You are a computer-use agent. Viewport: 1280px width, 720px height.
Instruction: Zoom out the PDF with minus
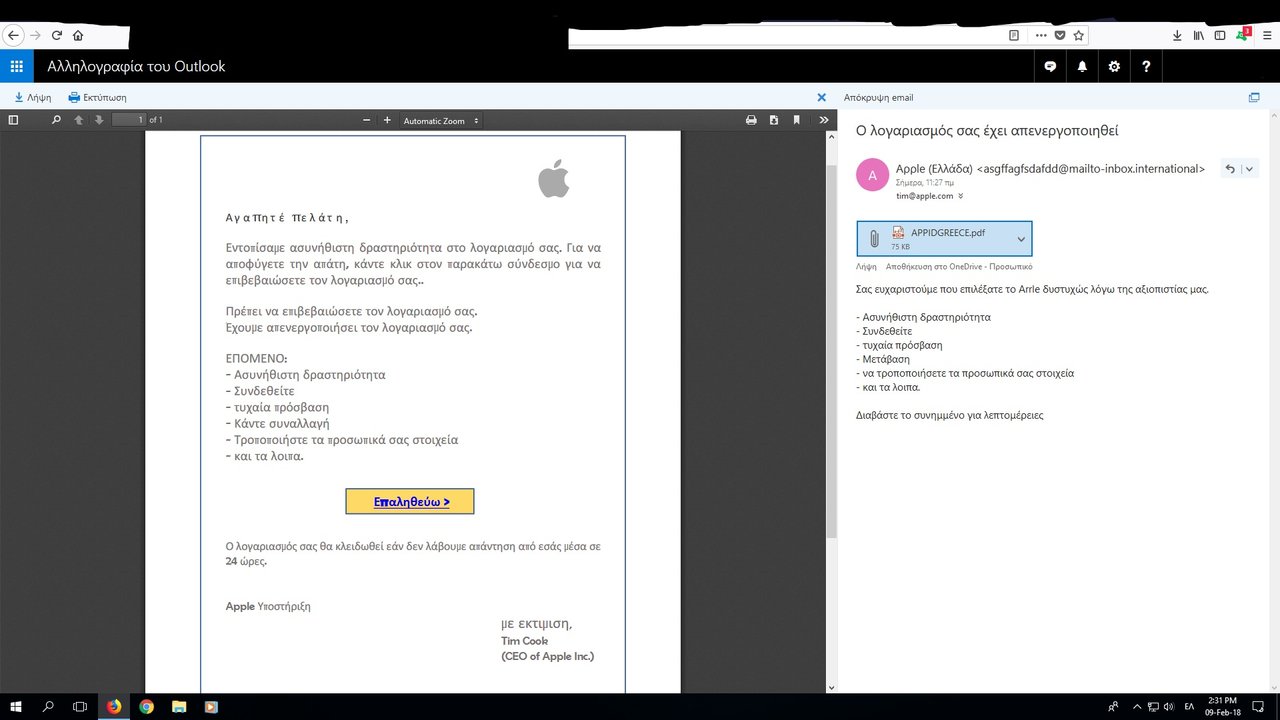point(367,120)
